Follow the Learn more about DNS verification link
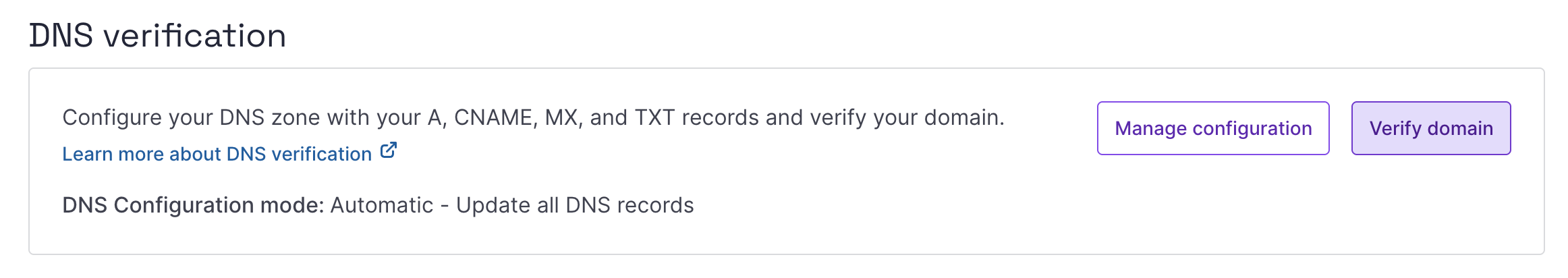This screenshot has width=1568, height=278. (217, 155)
